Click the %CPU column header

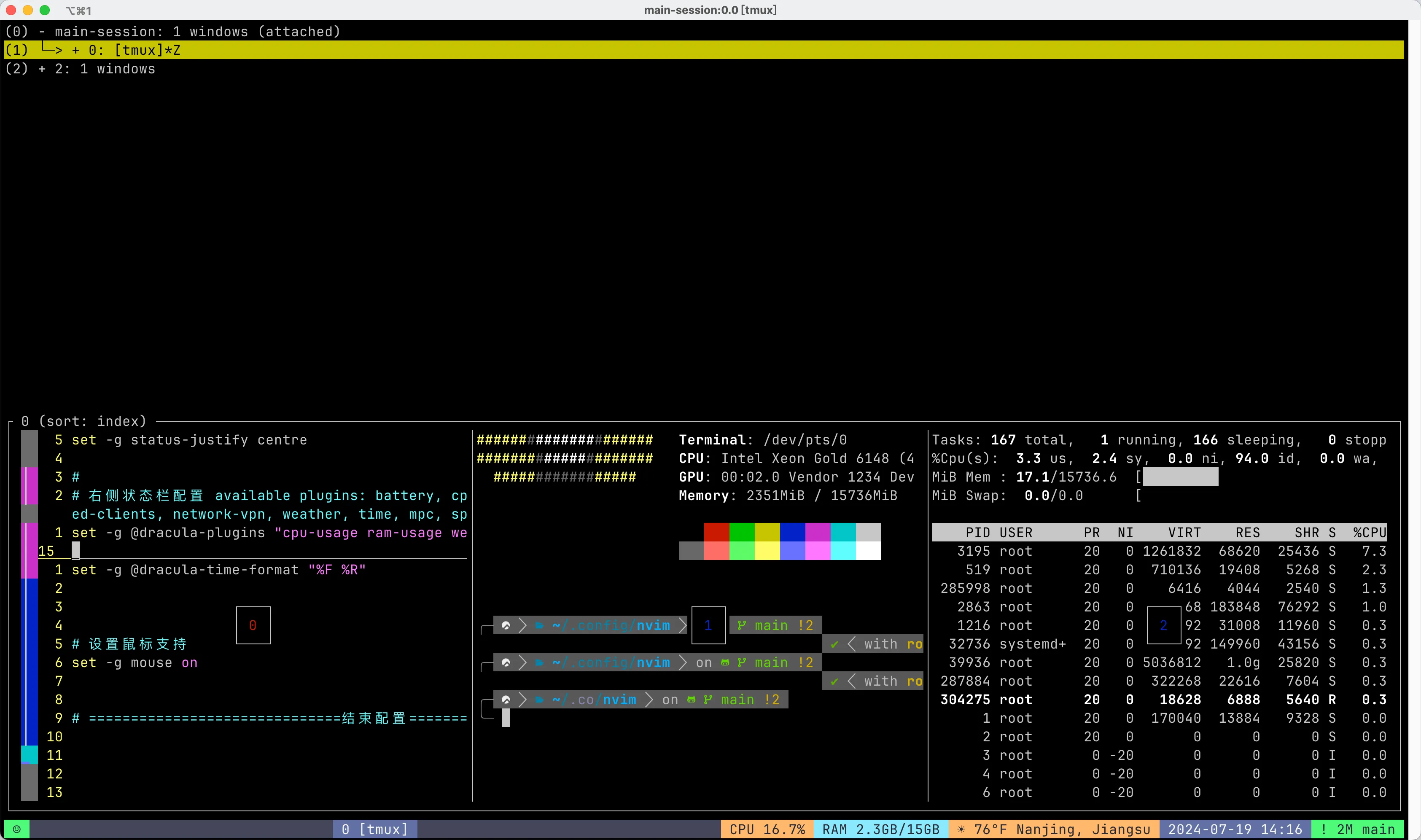click(x=1370, y=533)
